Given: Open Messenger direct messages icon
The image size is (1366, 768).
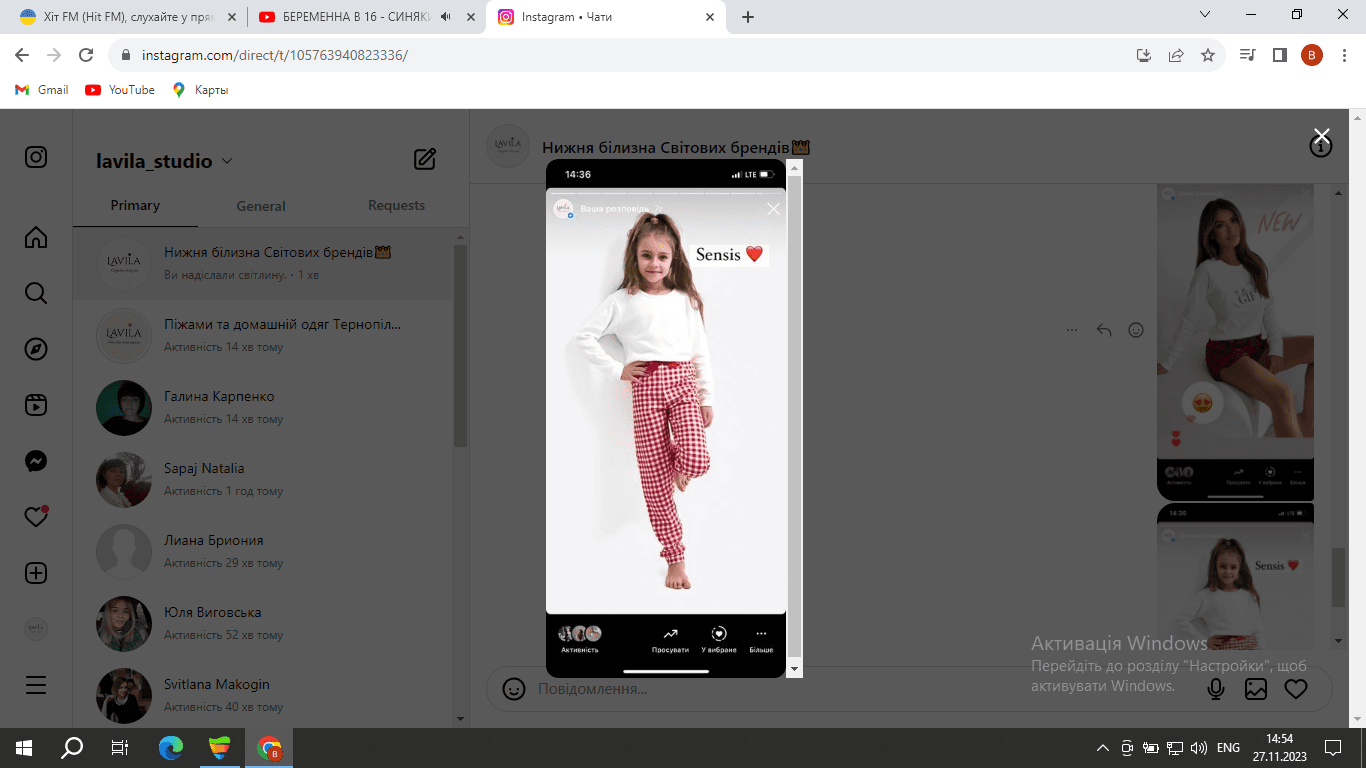Looking at the screenshot, I should click(36, 461).
